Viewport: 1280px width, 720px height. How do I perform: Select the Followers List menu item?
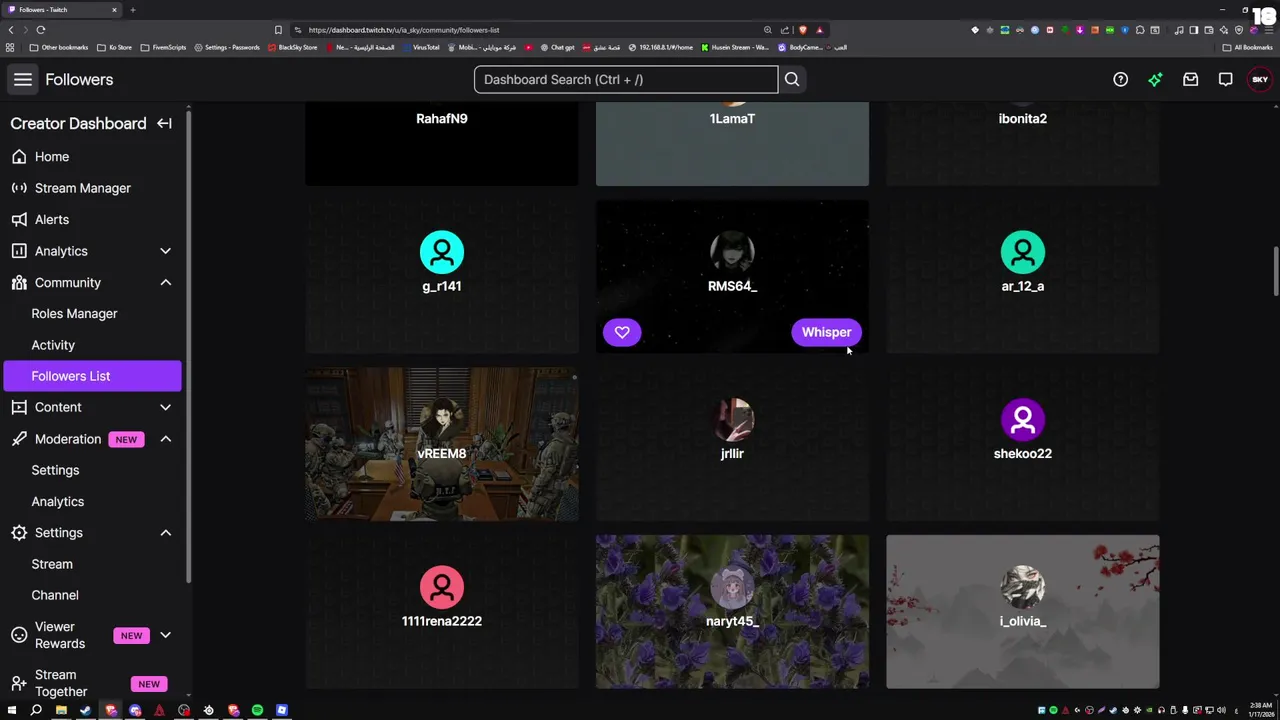(92, 376)
